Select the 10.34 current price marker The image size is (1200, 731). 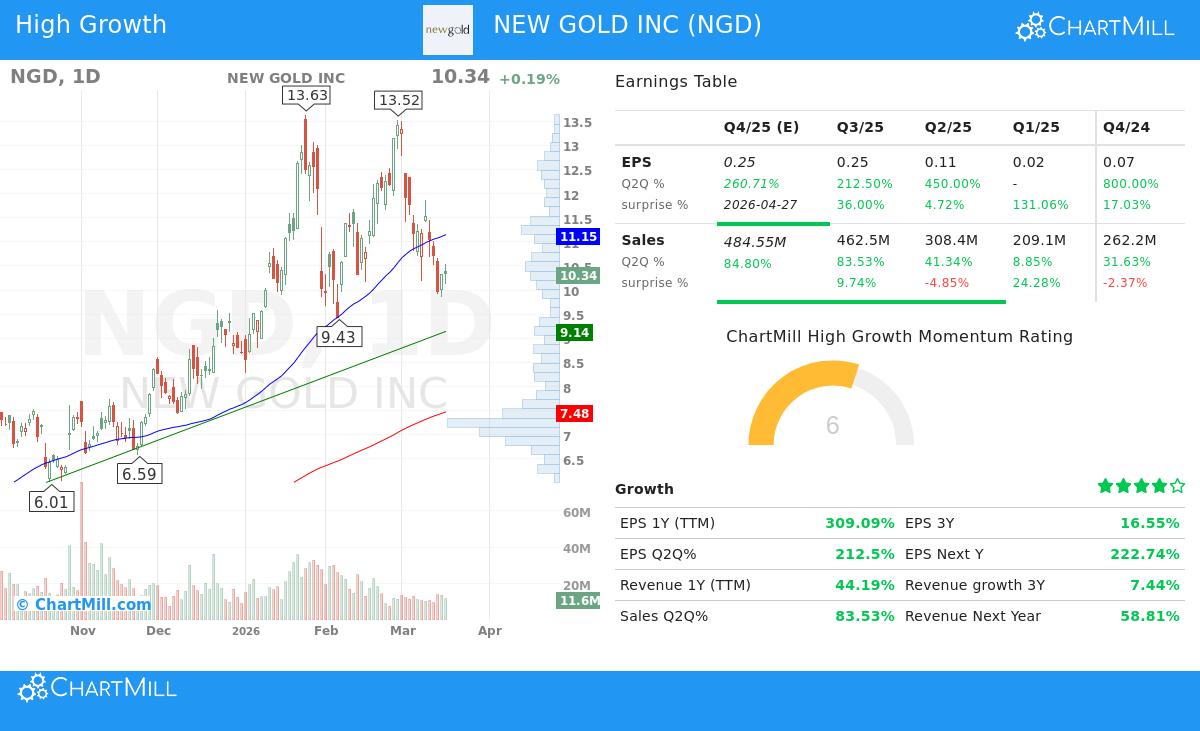coord(578,276)
